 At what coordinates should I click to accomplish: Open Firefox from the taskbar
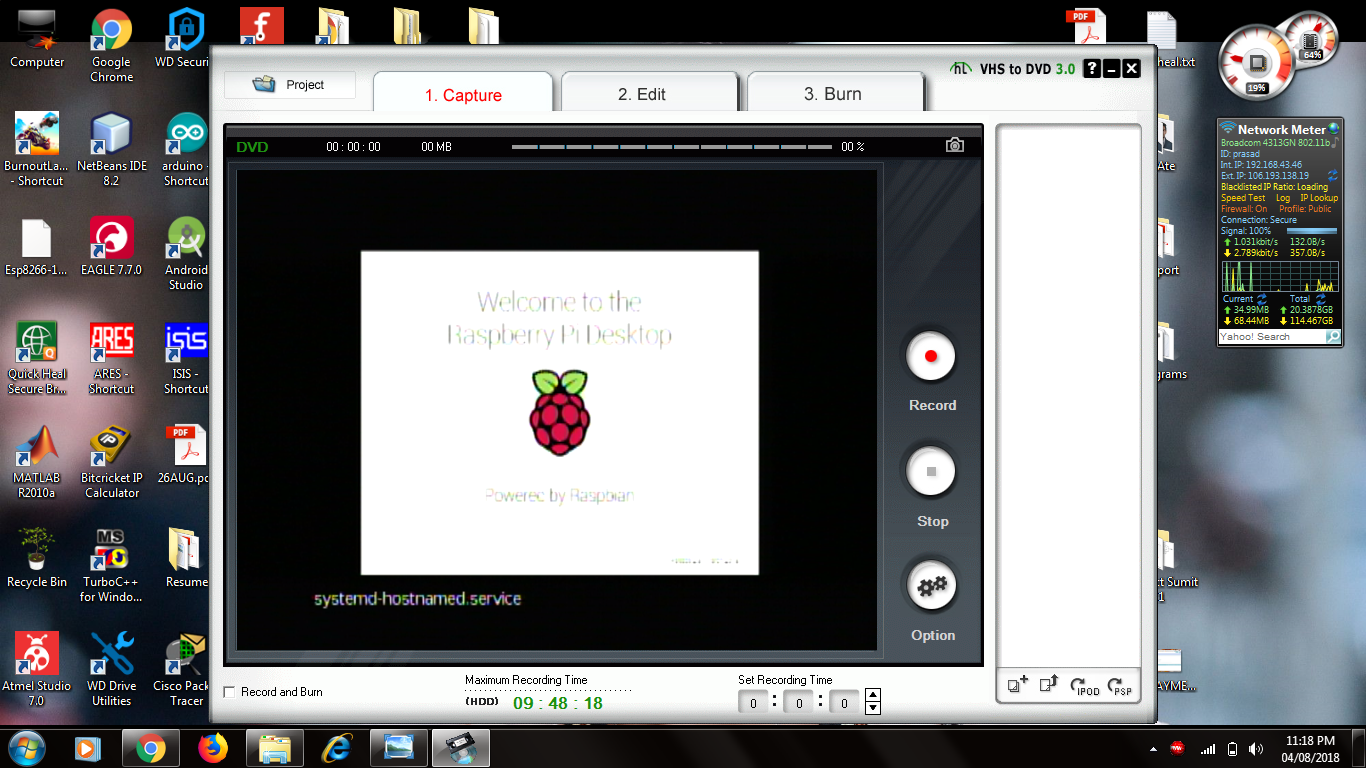[213, 748]
